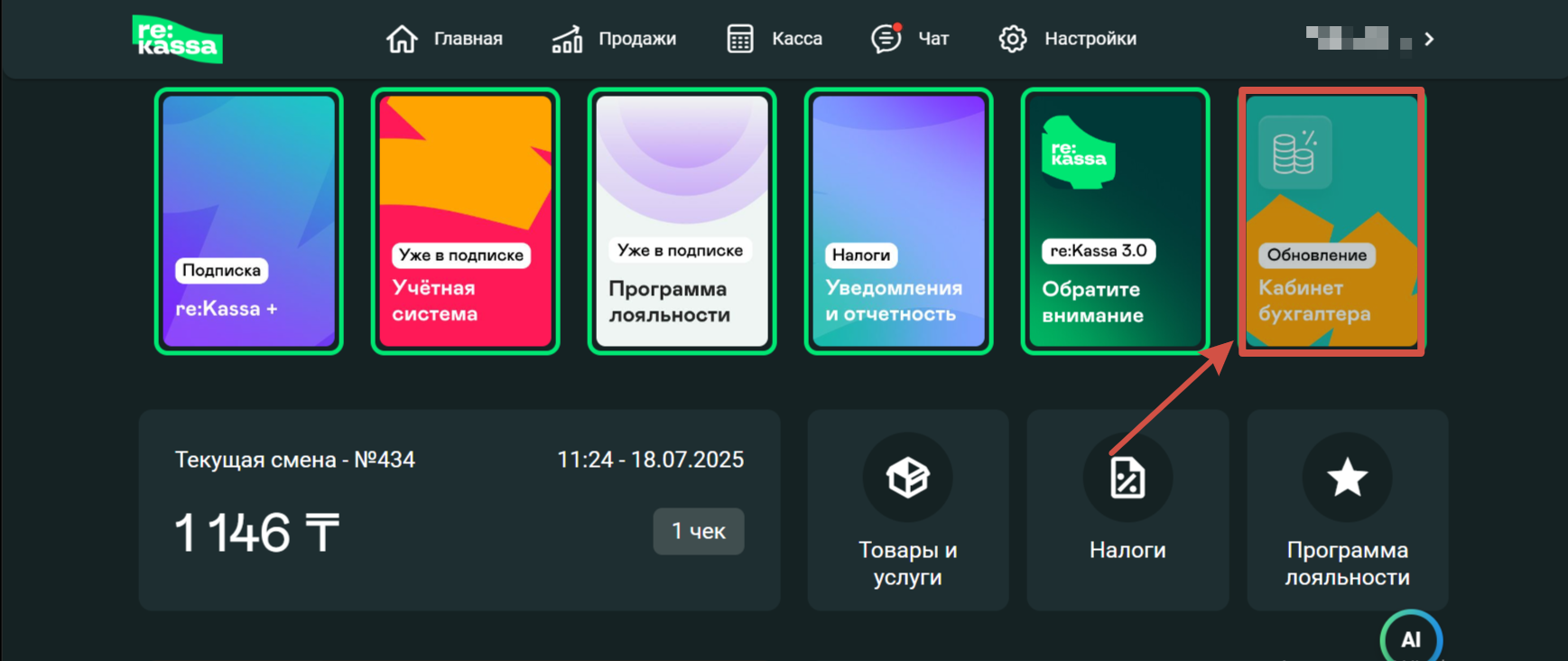Click the Подписка badge on first card
Viewport: 1568px width, 661px height.
pyautogui.click(x=221, y=270)
